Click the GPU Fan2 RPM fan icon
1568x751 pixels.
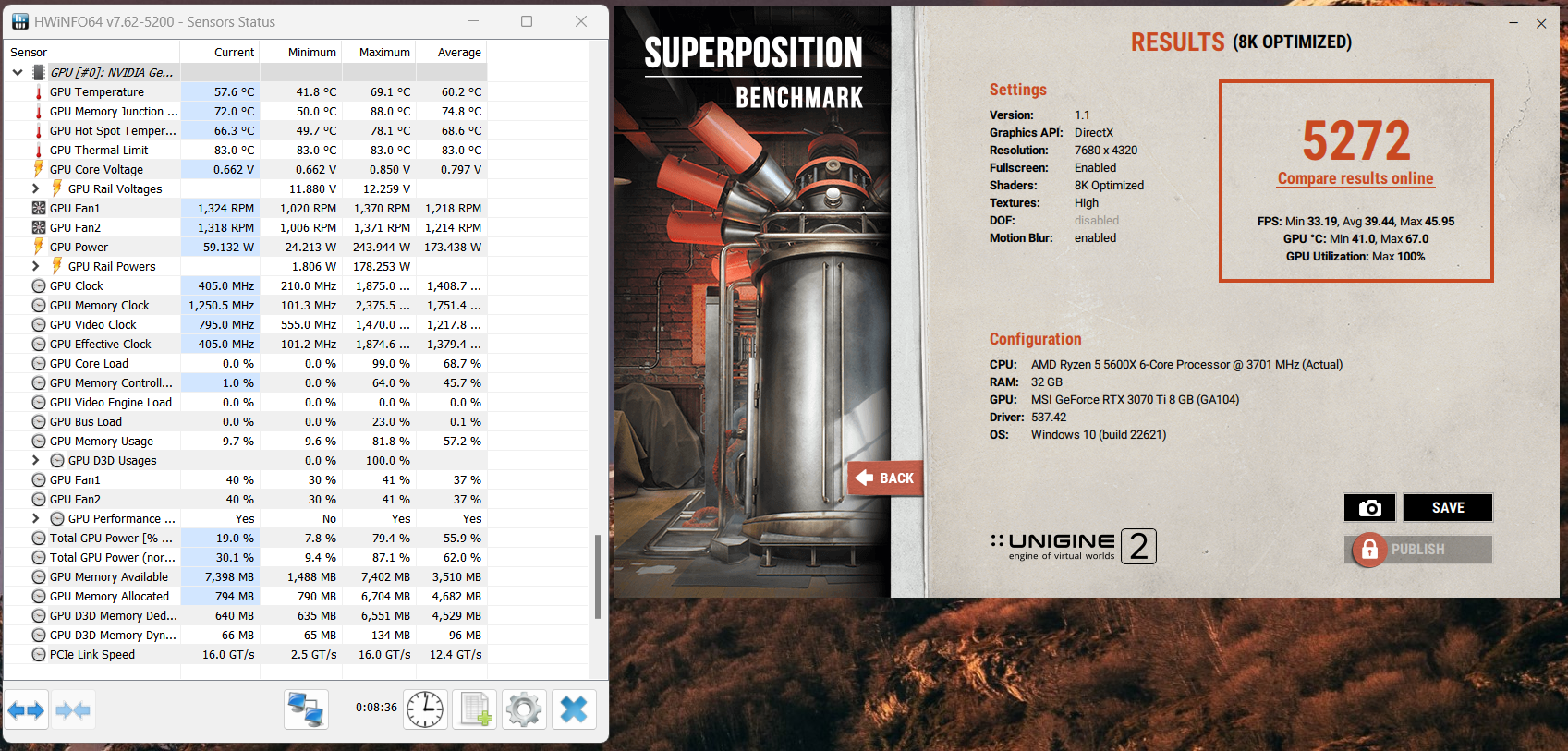click(39, 228)
